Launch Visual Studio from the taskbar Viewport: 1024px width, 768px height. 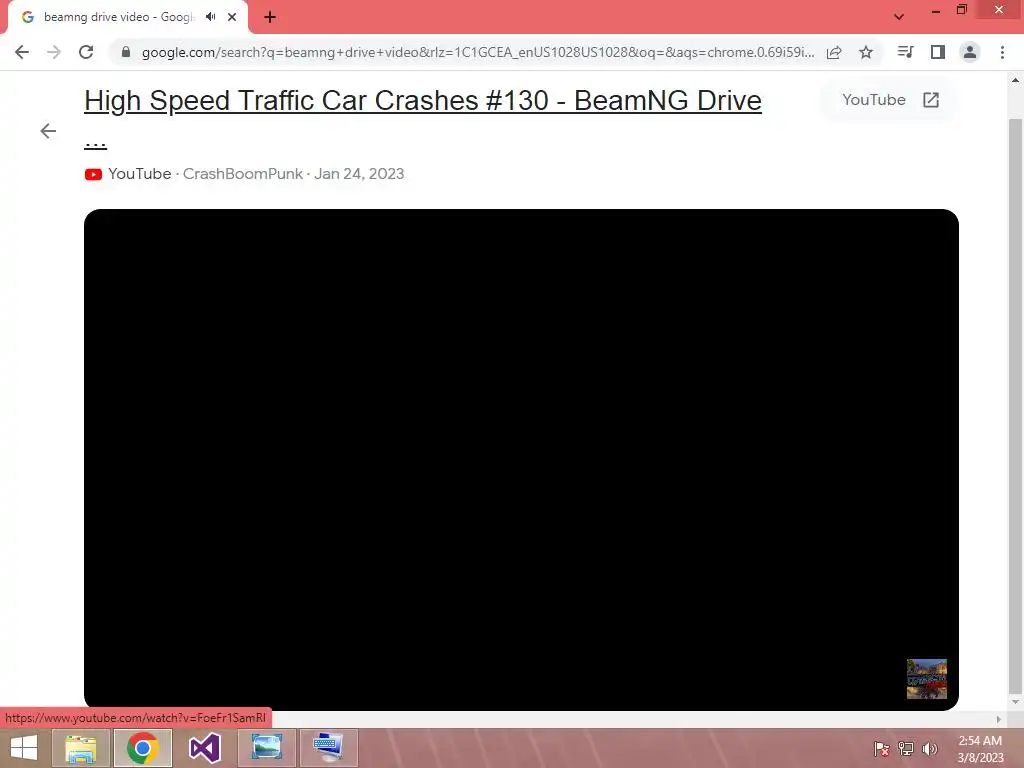(x=204, y=748)
